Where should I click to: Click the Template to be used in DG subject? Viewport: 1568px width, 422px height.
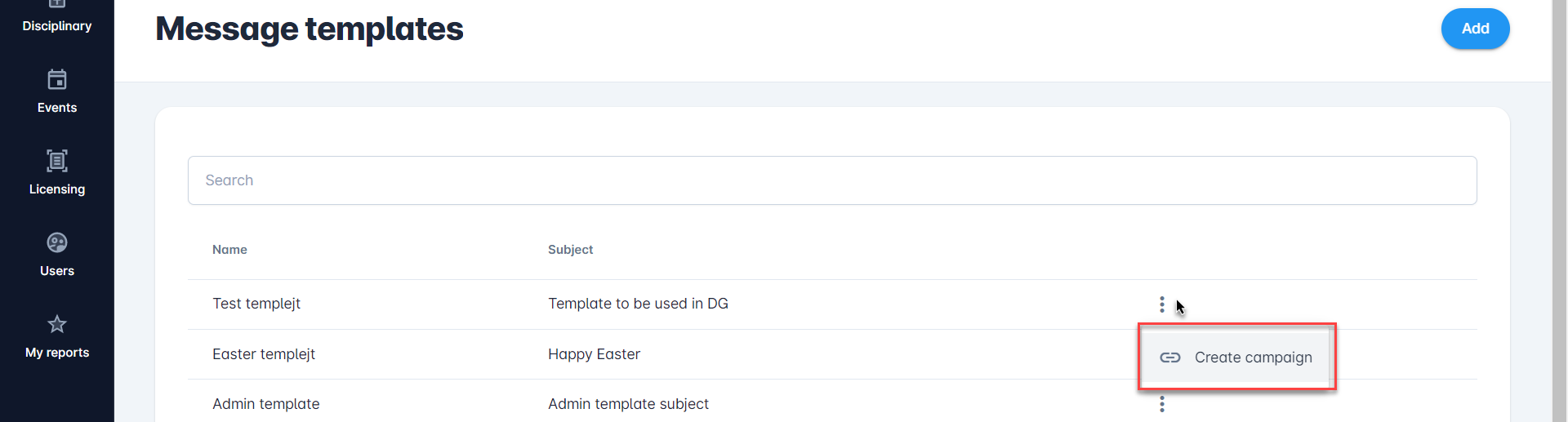click(x=638, y=304)
